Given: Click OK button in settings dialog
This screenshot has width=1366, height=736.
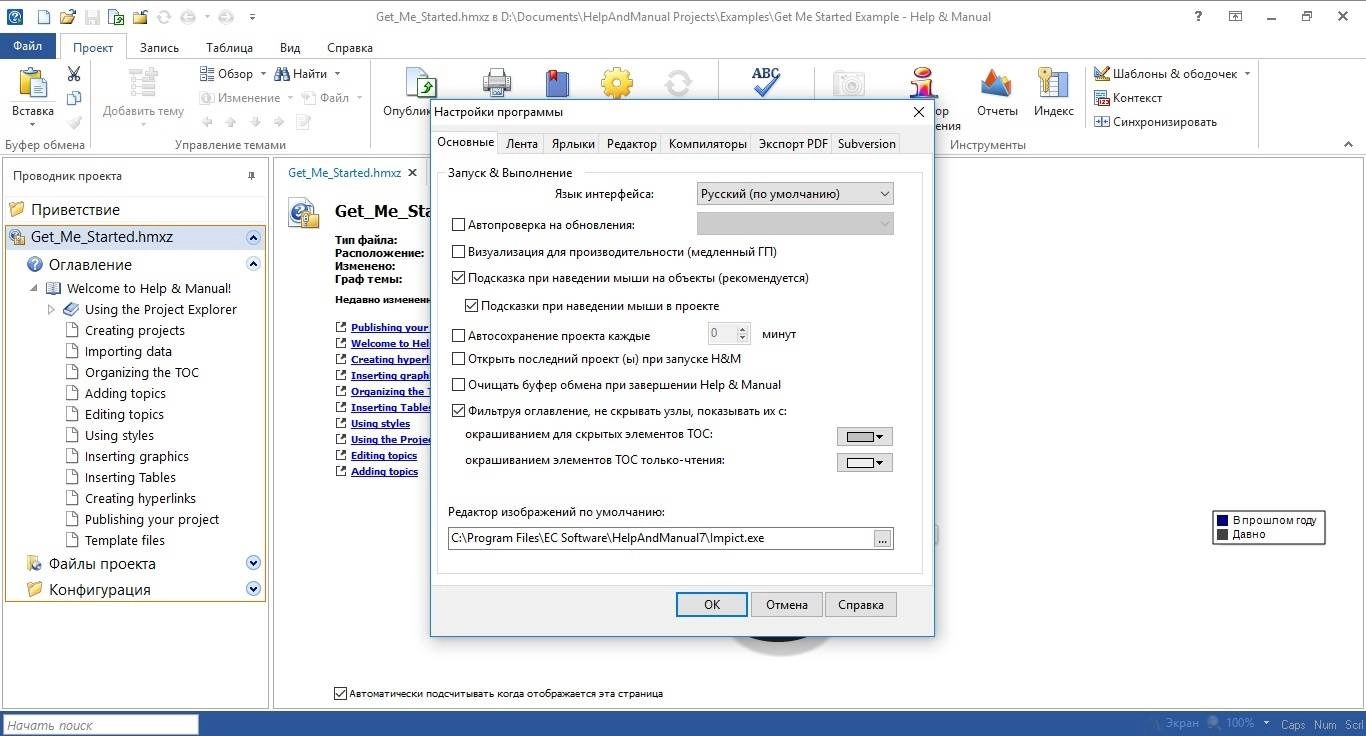Looking at the screenshot, I should (712, 604).
